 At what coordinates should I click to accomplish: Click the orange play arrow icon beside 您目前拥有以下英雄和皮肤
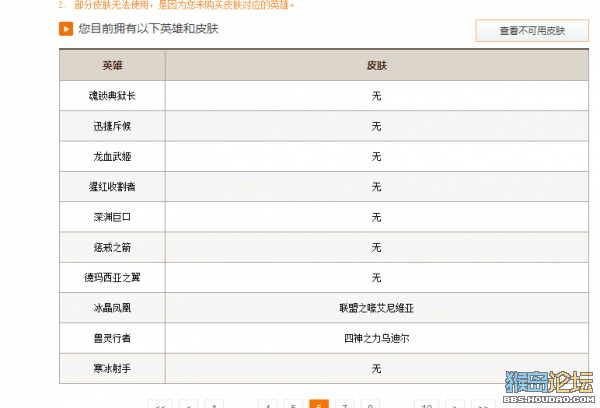66,29
